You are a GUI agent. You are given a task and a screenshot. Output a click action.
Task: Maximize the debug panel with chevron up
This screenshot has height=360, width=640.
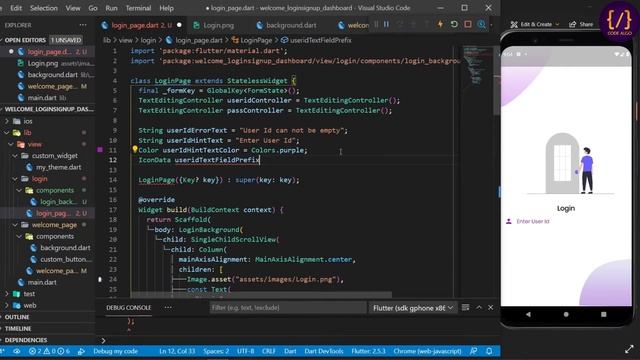pos(479,307)
